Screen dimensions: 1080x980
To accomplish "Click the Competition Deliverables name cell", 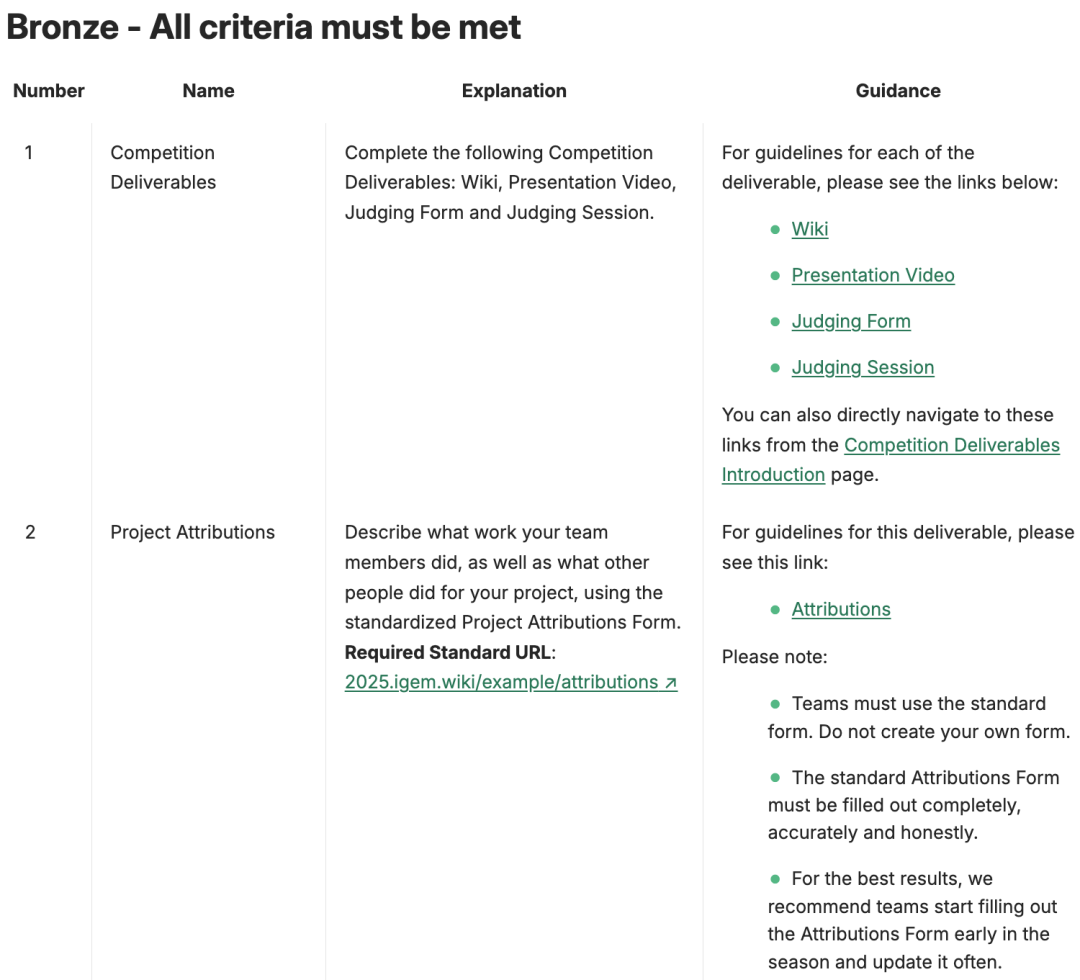I will 163,167.
